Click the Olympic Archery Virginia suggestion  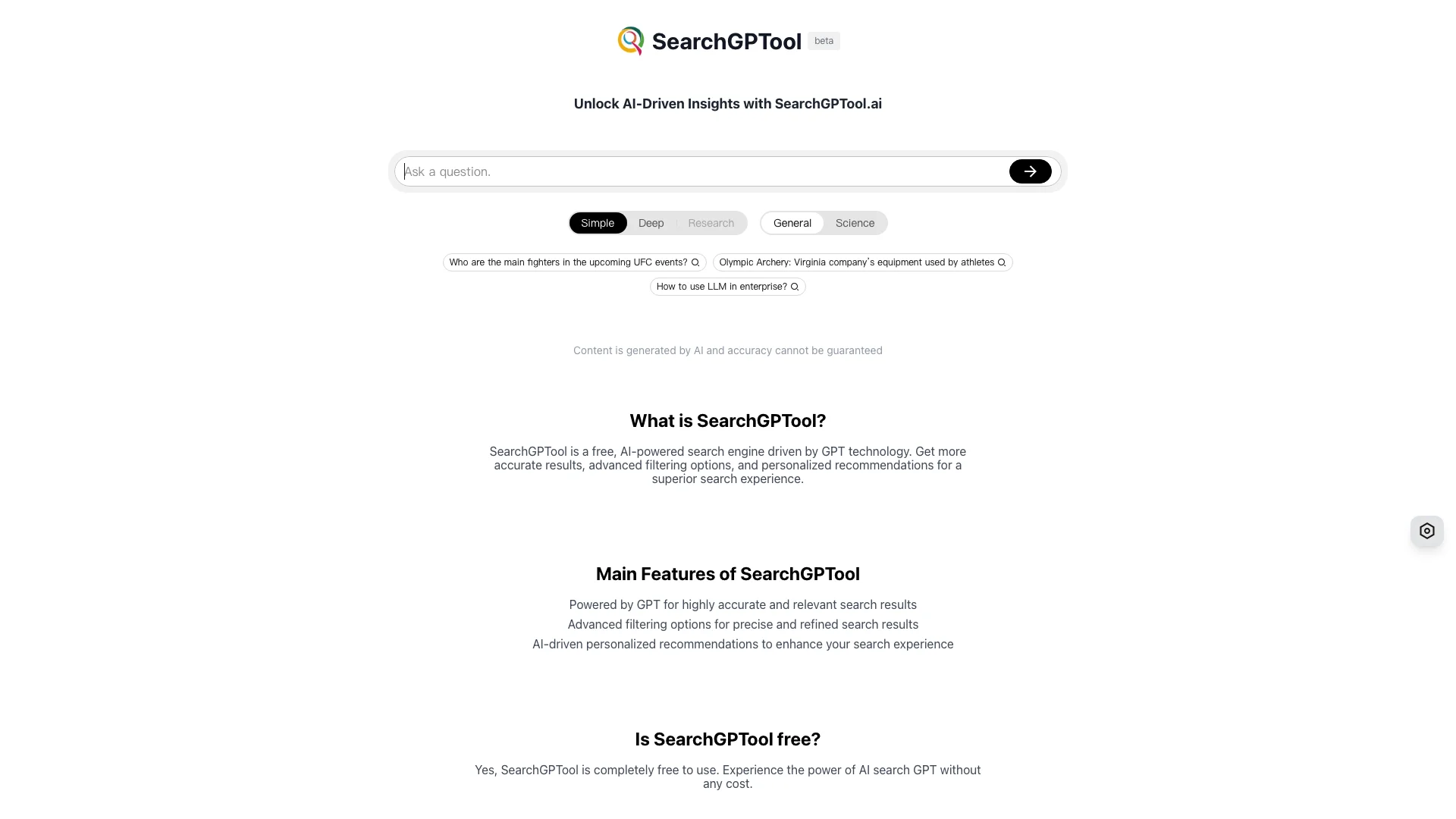coord(862,262)
